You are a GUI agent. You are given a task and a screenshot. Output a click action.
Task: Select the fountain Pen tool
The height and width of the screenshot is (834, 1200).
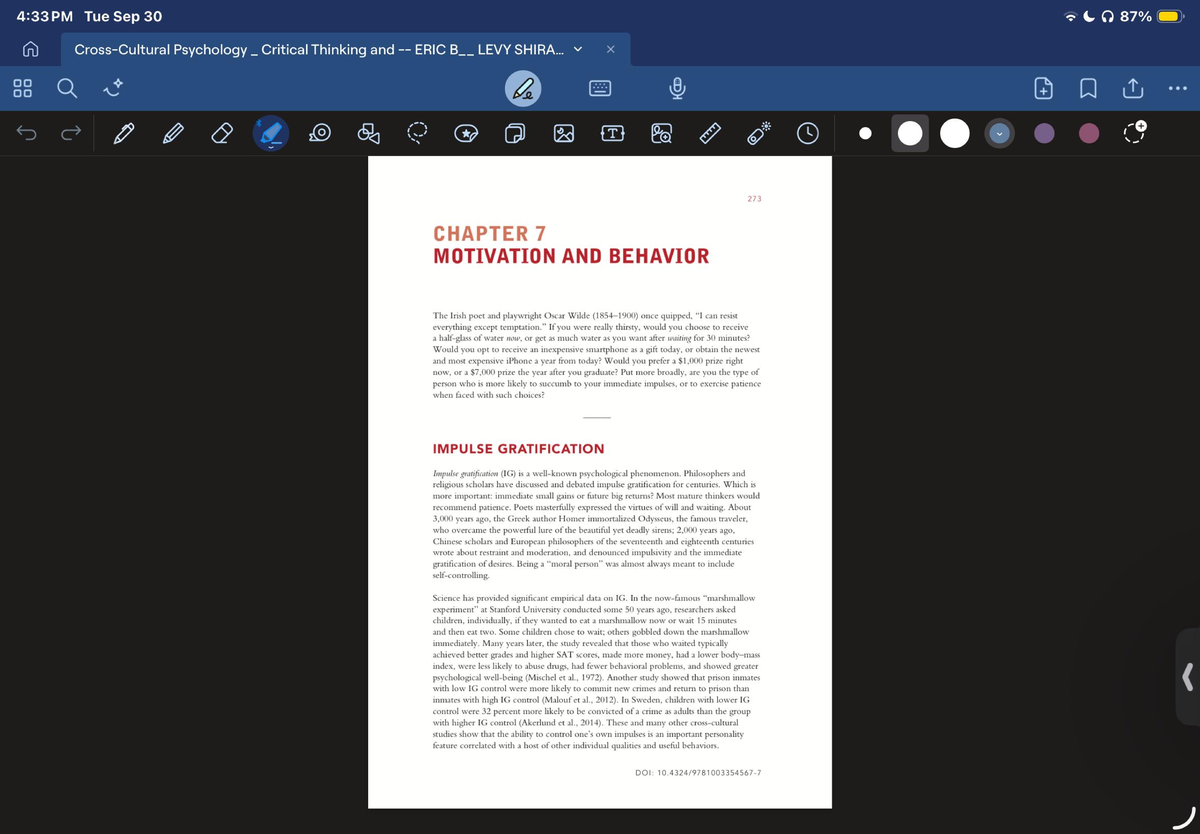coord(125,133)
